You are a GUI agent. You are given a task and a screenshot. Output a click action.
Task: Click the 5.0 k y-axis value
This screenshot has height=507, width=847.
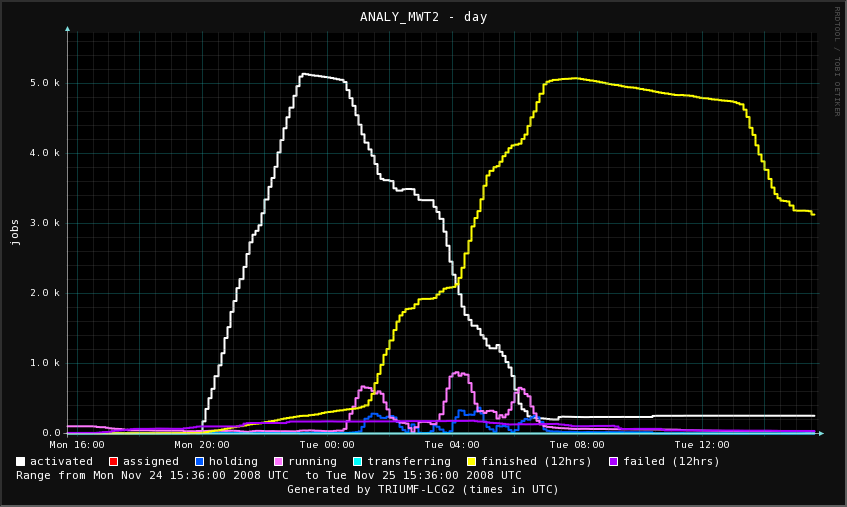pyautogui.click(x=46, y=83)
